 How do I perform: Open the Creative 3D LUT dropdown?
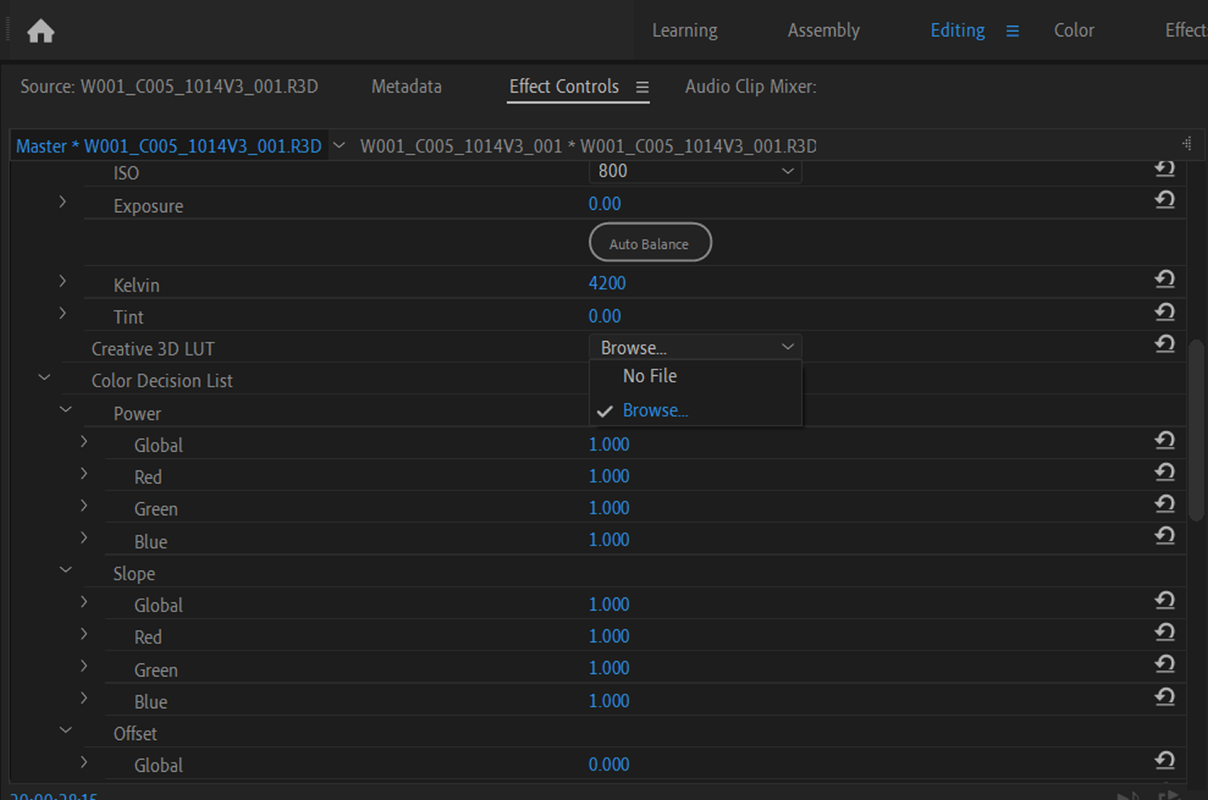tap(695, 347)
